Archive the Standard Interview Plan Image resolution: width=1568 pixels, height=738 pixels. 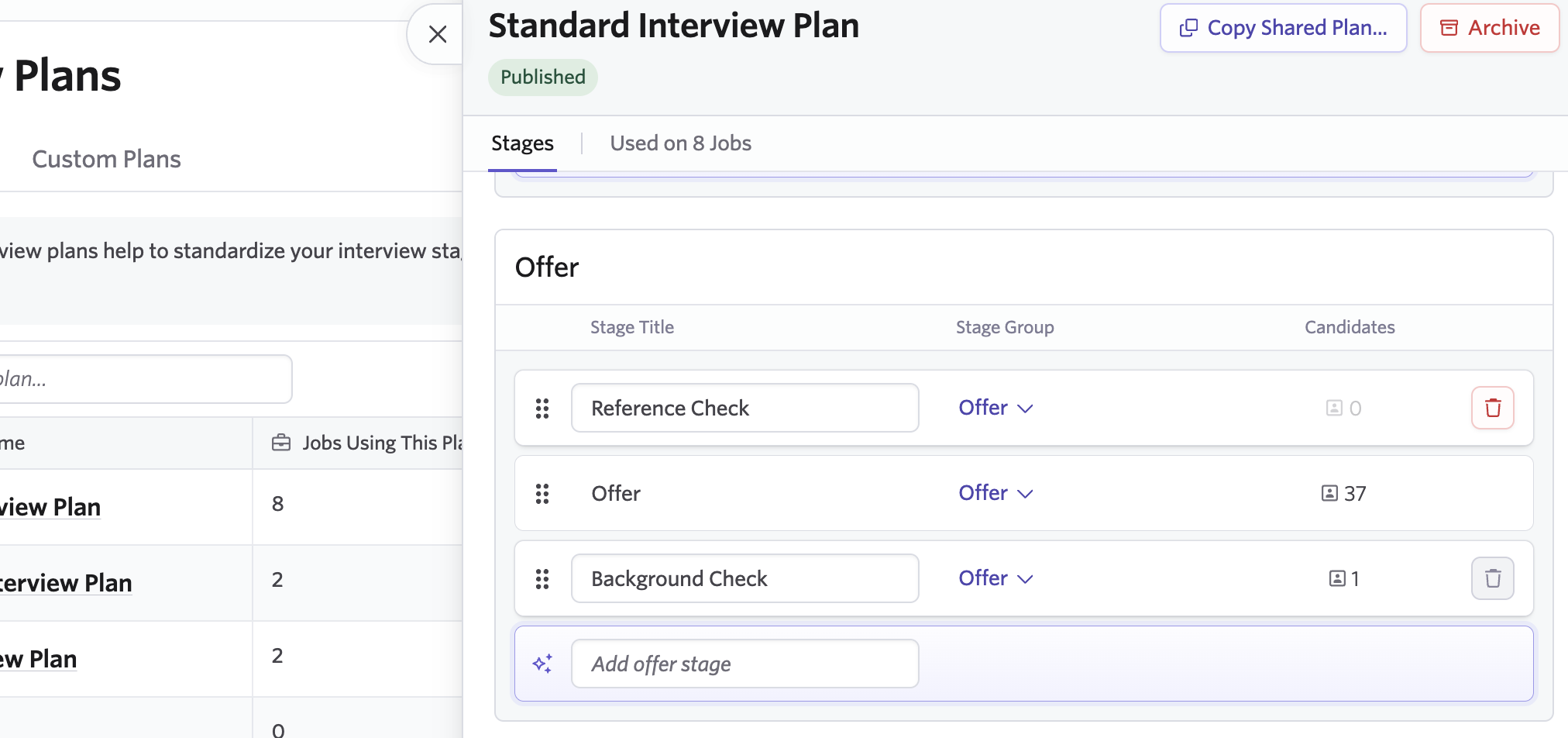point(1489,28)
